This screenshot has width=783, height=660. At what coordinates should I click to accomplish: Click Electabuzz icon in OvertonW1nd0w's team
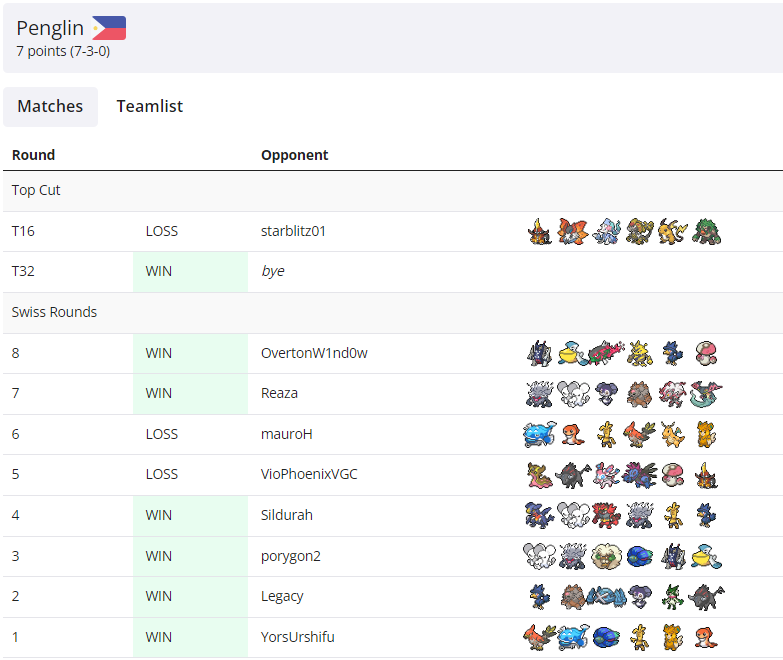tap(640, 353)
